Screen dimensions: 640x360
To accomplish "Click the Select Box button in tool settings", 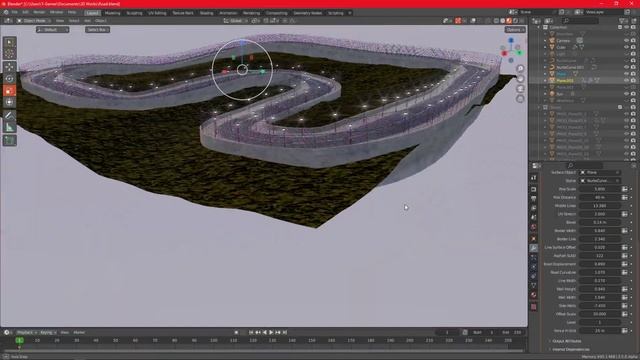I will click(x=97, y=29).
